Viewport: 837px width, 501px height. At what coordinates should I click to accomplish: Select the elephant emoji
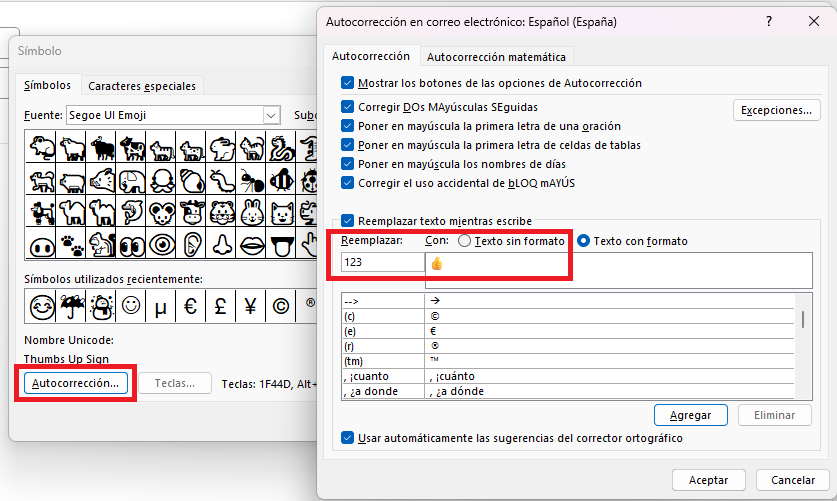(132, 179)
